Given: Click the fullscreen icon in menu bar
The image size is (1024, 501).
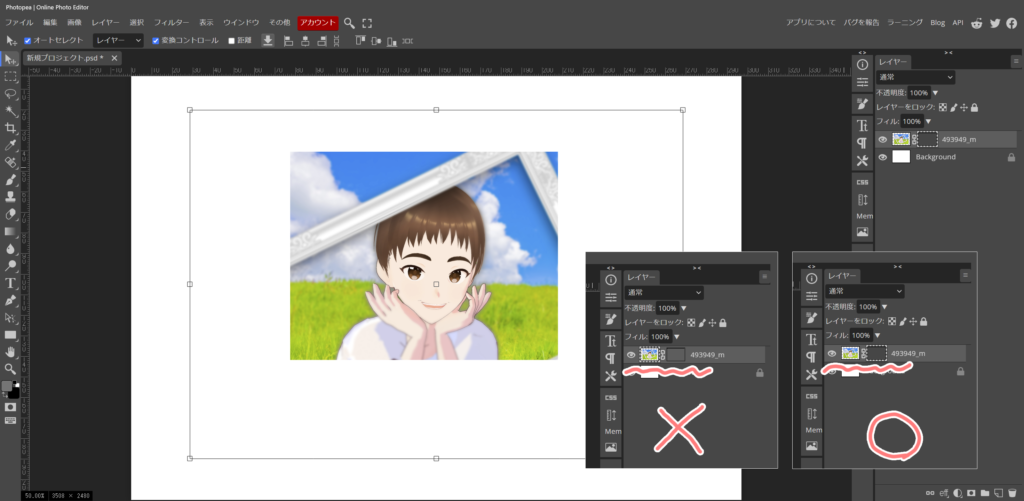Looking at the screenshot, I should tap(367, 22).
